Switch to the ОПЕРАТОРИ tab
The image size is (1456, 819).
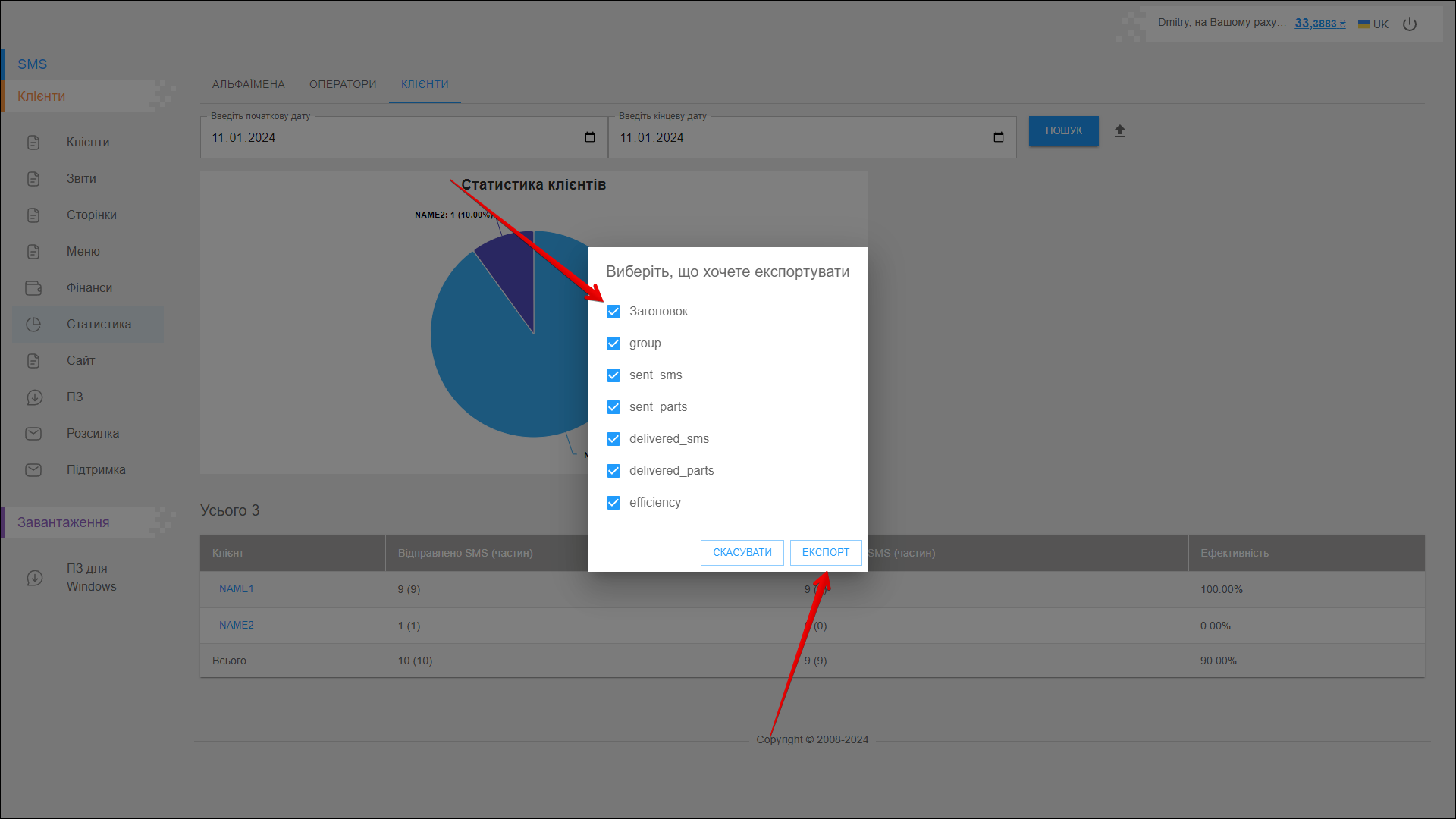(343, 84)
